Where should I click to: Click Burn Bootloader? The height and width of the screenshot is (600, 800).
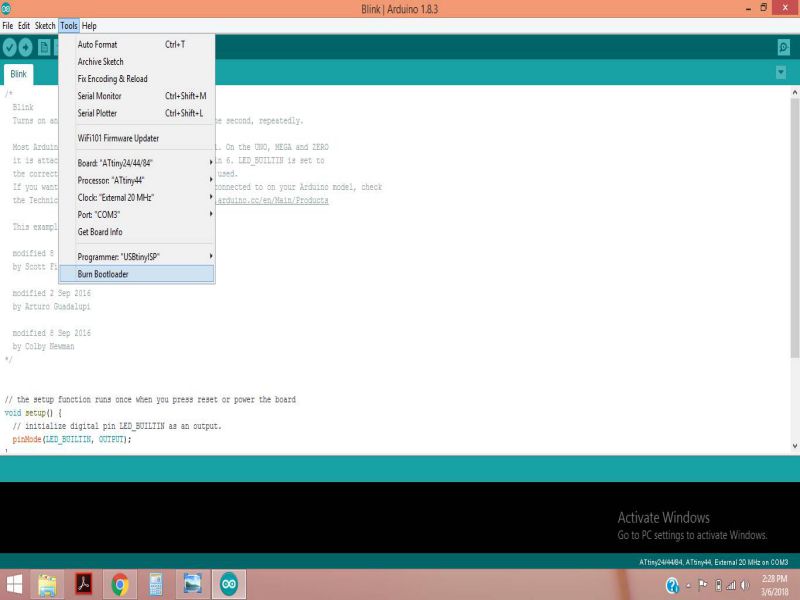[137, 274]
